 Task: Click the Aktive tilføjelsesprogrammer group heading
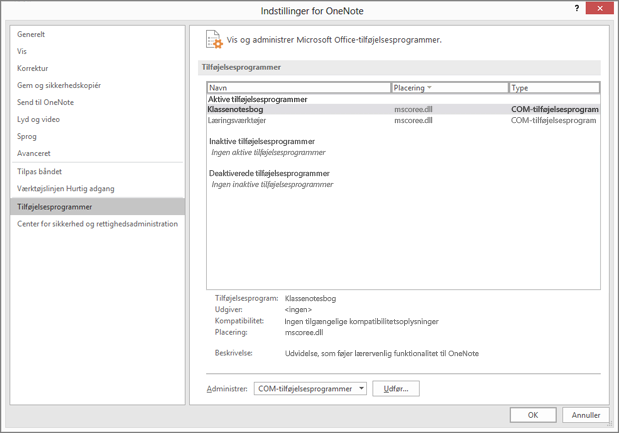click(x=257, y=99)
